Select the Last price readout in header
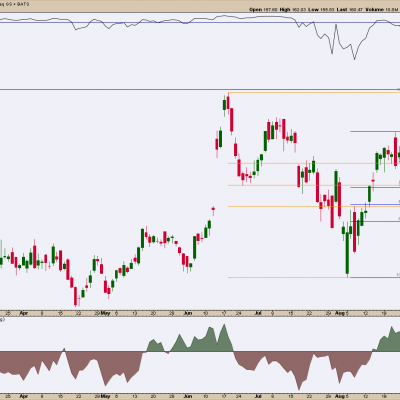The image size is (400, 400). (x=350, y=10)
